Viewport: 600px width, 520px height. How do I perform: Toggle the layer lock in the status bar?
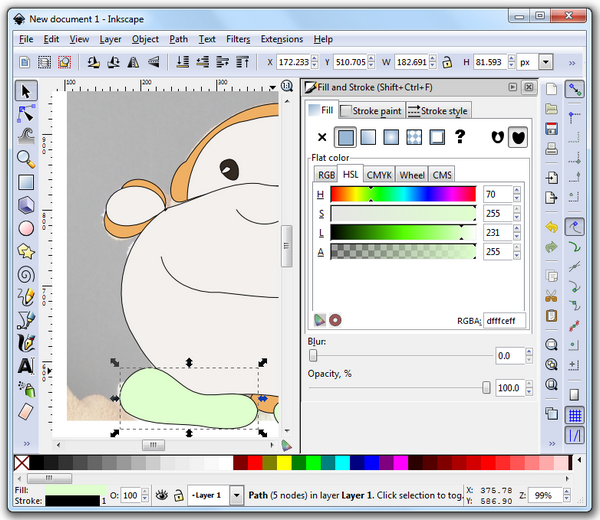coord(178,496)
